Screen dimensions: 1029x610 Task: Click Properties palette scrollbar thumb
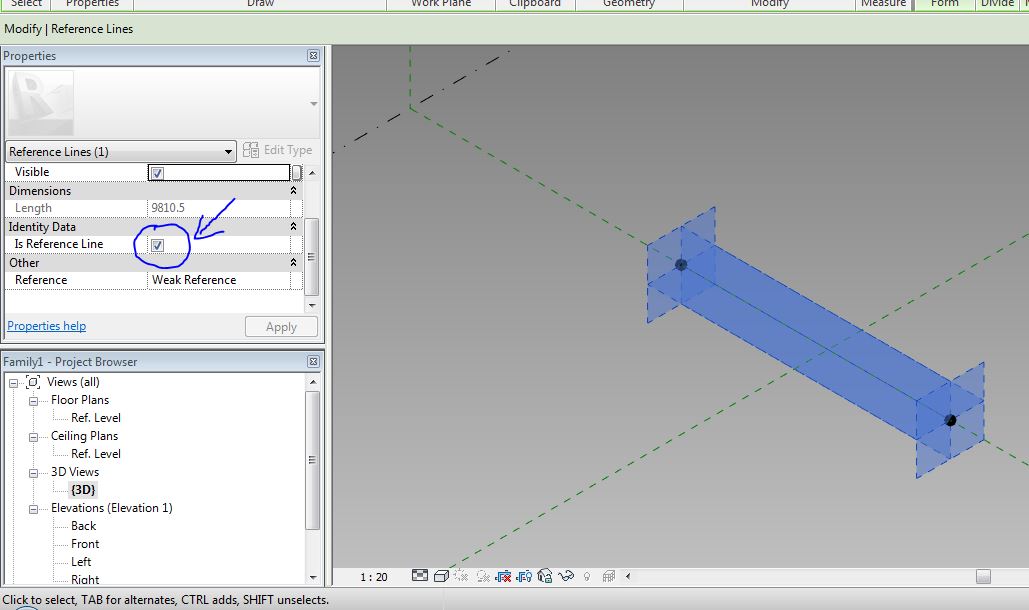(x=312, y=256)
